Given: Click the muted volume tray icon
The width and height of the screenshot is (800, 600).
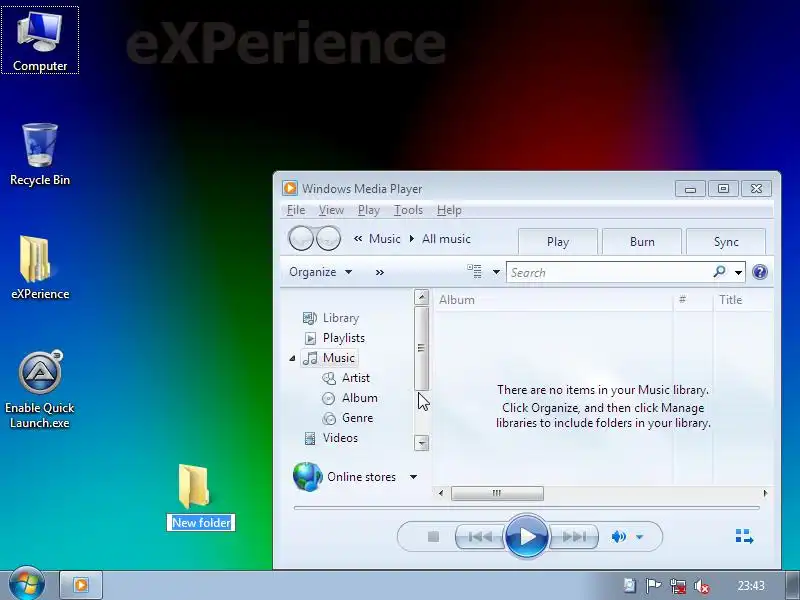Looking at the screenshot, I should [702, 586].
